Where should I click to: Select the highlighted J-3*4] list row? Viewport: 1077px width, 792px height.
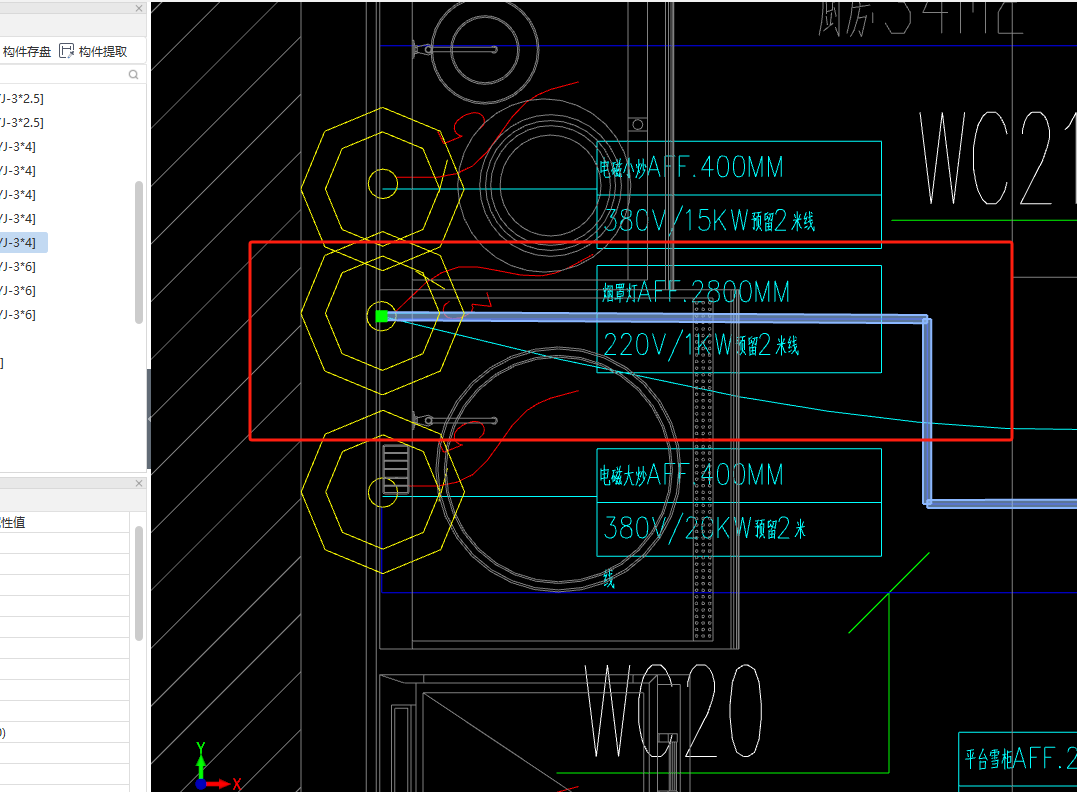[23, 242]
